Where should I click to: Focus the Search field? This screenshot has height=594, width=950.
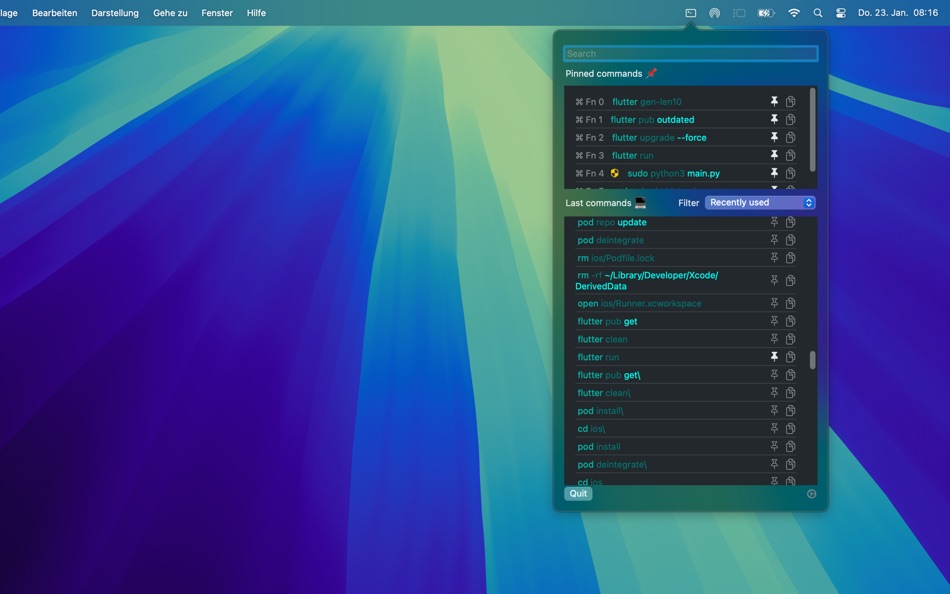coord(691,53)
